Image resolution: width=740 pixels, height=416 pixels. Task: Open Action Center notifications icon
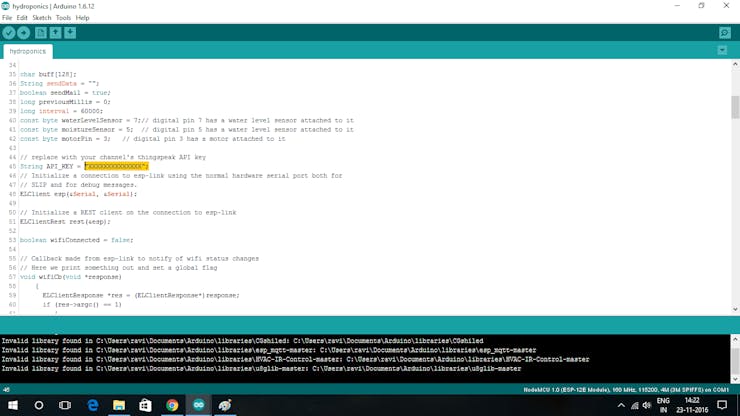tap(722, 405)
